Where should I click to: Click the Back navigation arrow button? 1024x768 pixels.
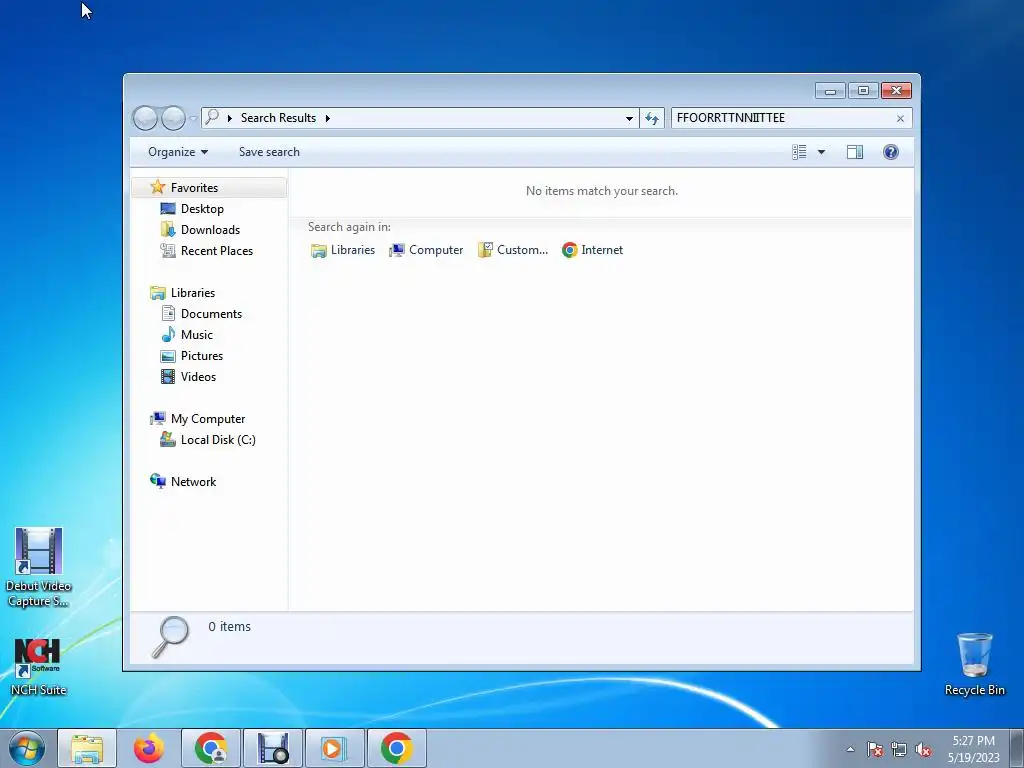coord(145,118)
